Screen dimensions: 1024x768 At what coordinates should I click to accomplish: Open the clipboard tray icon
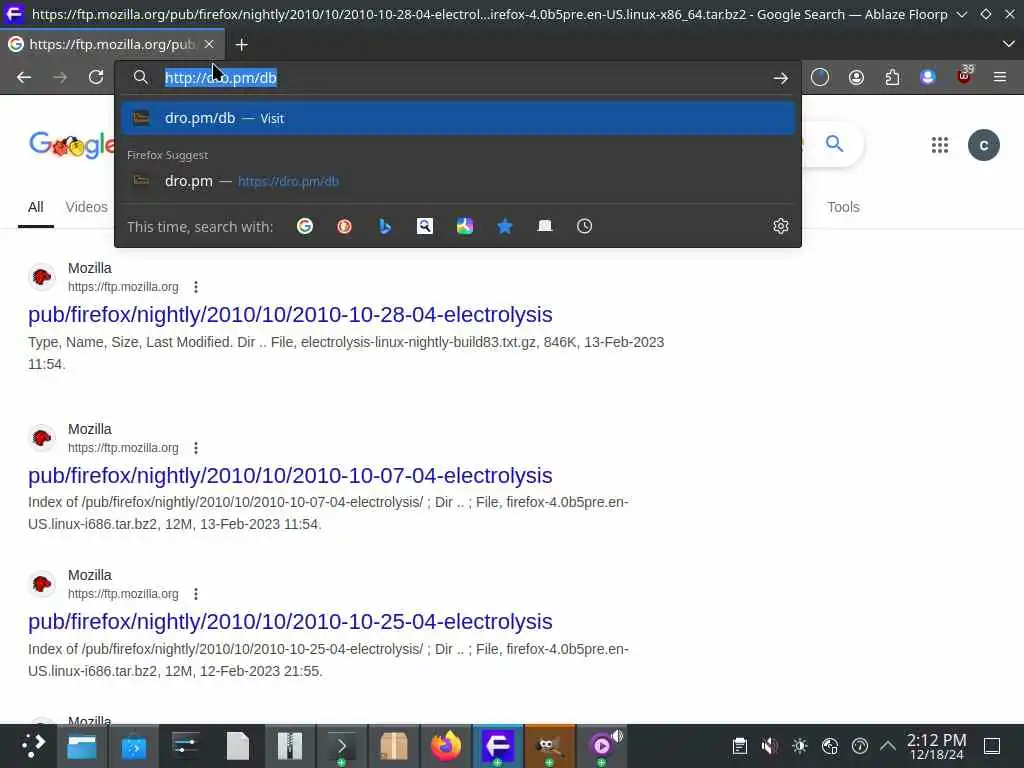pos(739,746)
